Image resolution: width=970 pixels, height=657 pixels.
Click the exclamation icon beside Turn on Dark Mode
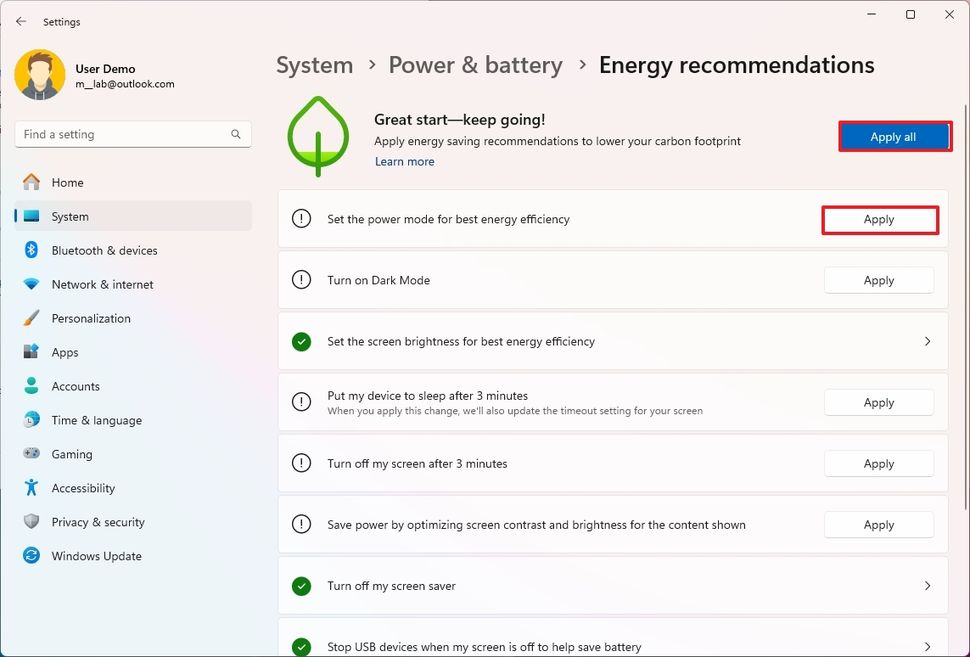coord(301,280)
